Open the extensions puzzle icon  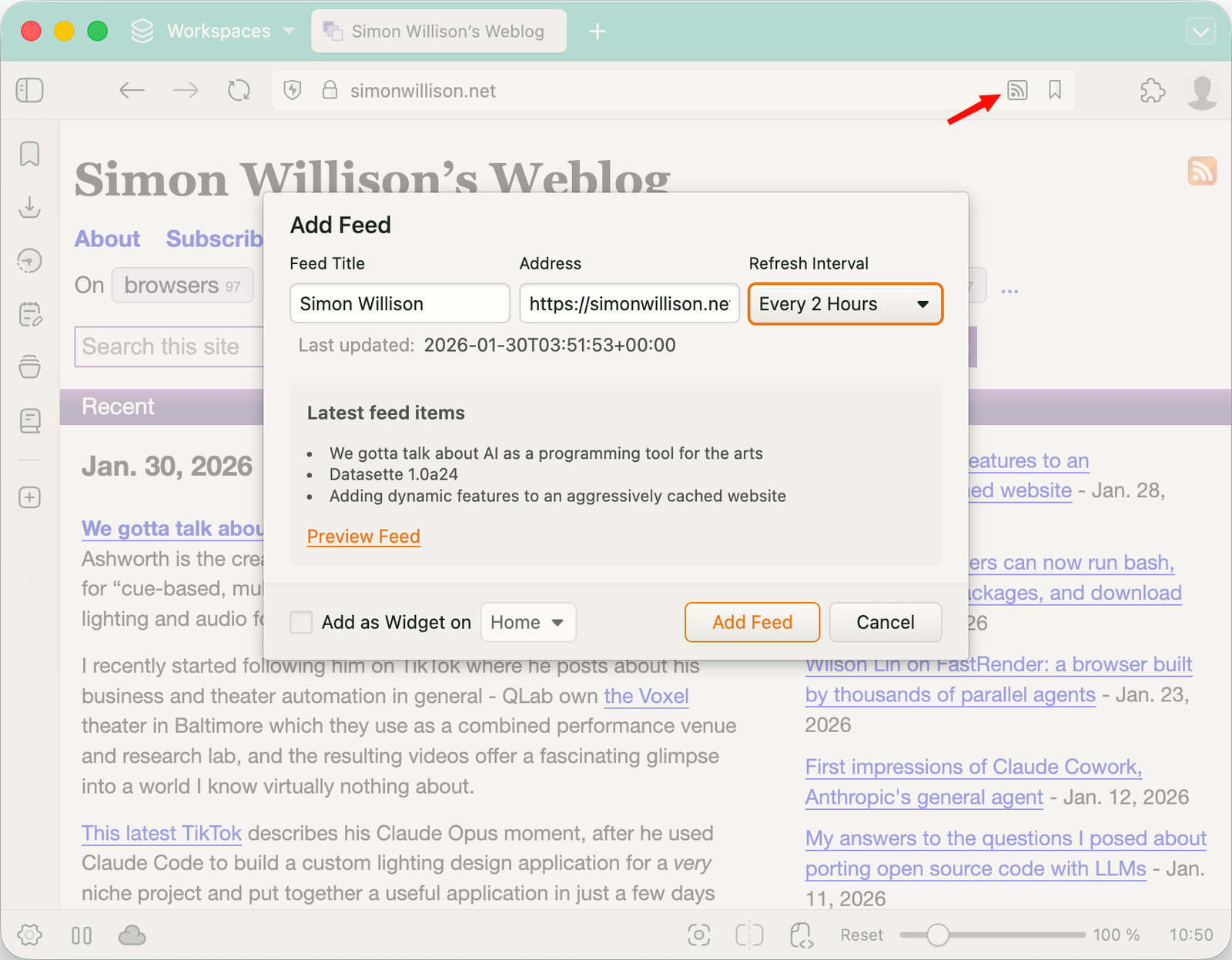point(1152,91)
